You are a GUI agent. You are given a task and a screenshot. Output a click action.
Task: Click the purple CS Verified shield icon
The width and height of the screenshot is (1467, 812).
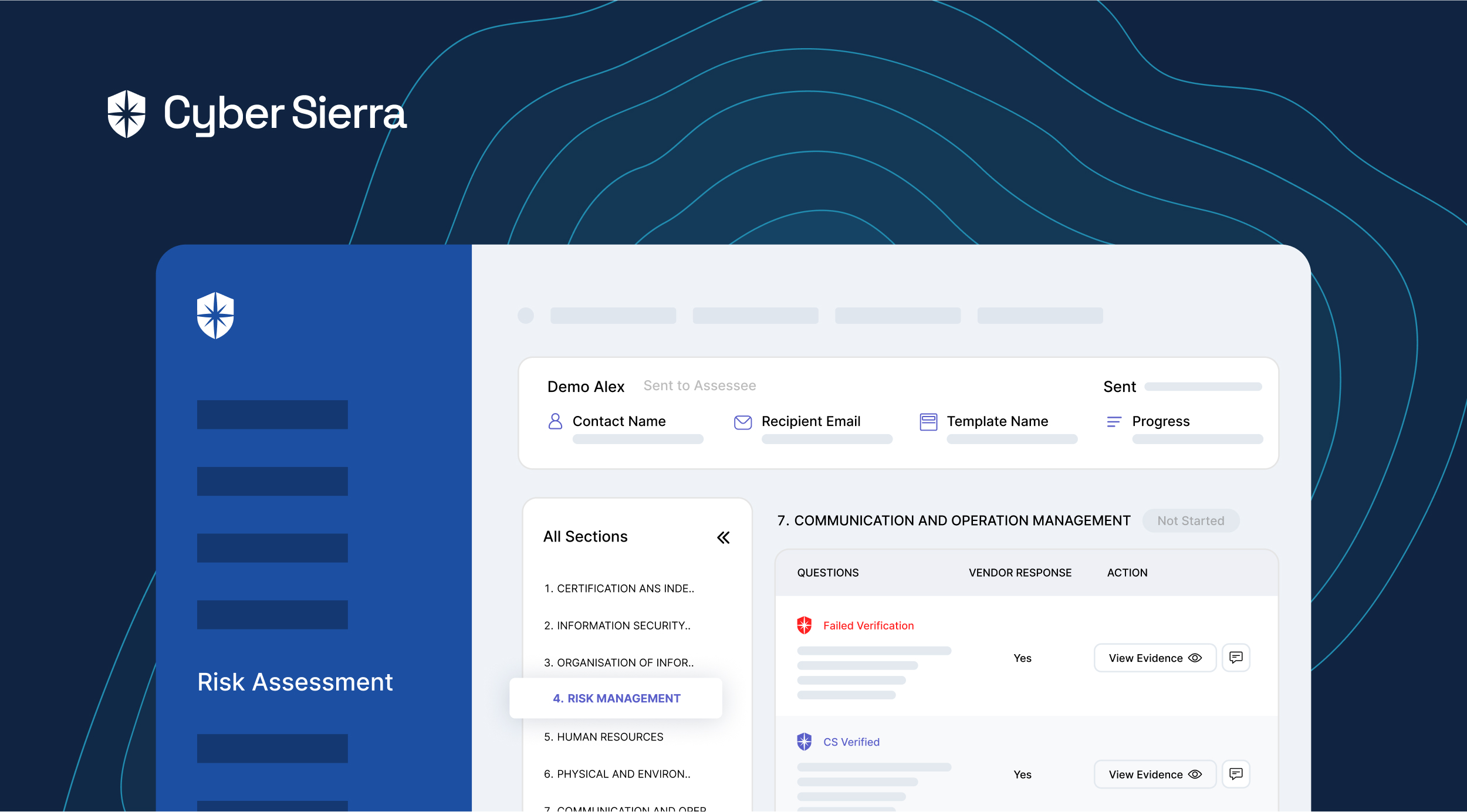[x=805, y=742]
